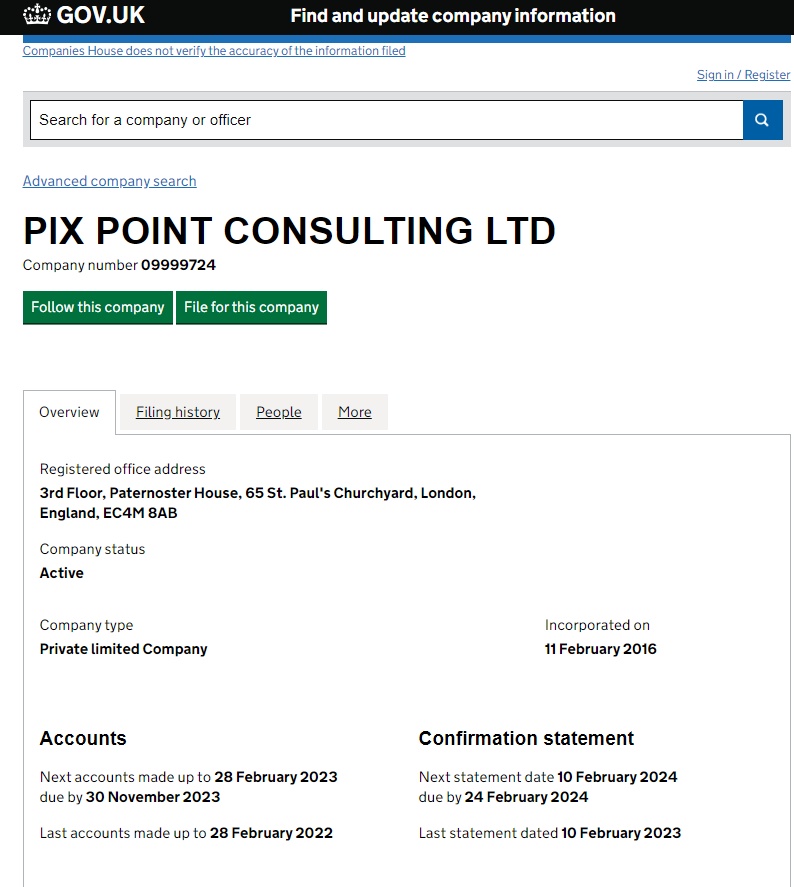Click the GOV.UK crown logo

point(37,15)
